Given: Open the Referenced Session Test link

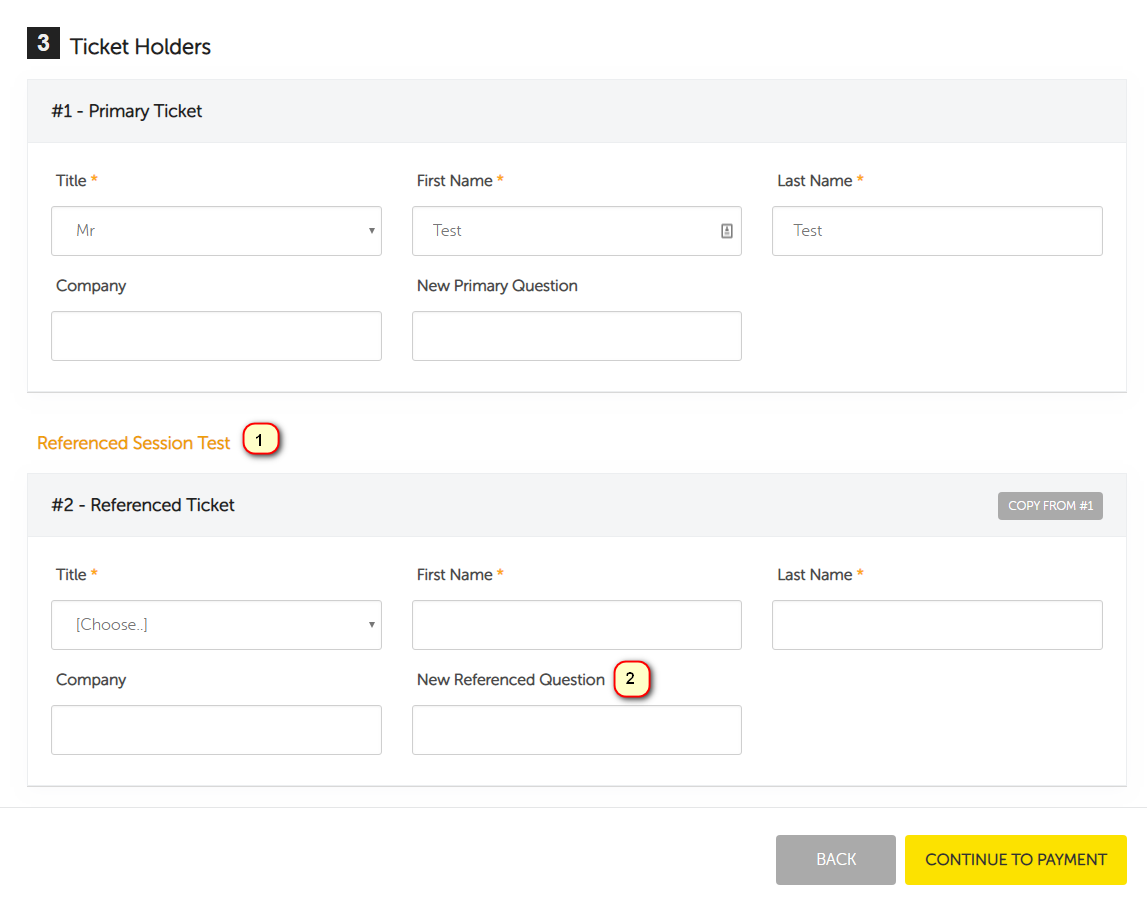Looking at the screenshot, I should (x=134, y=443).
